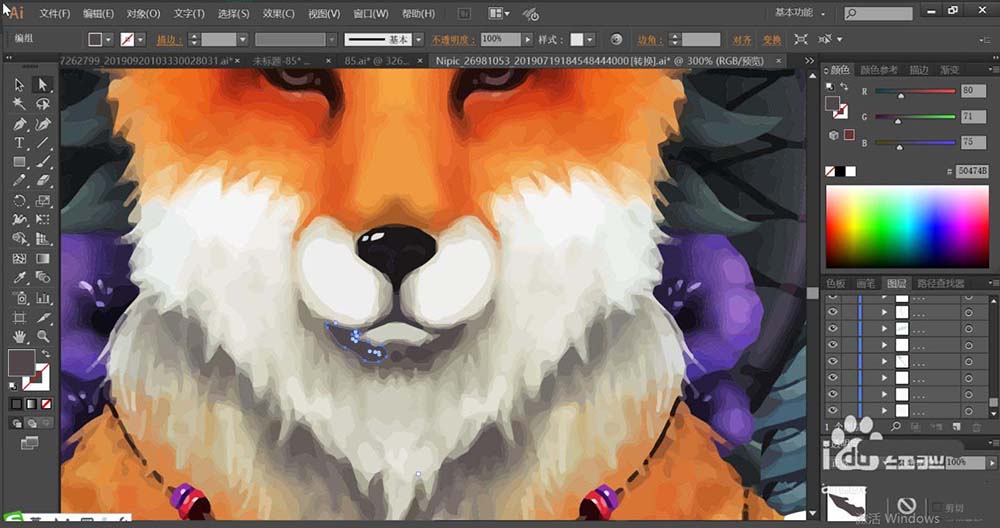
Task: Select the Rectangle tool
Action: (20, 162)
